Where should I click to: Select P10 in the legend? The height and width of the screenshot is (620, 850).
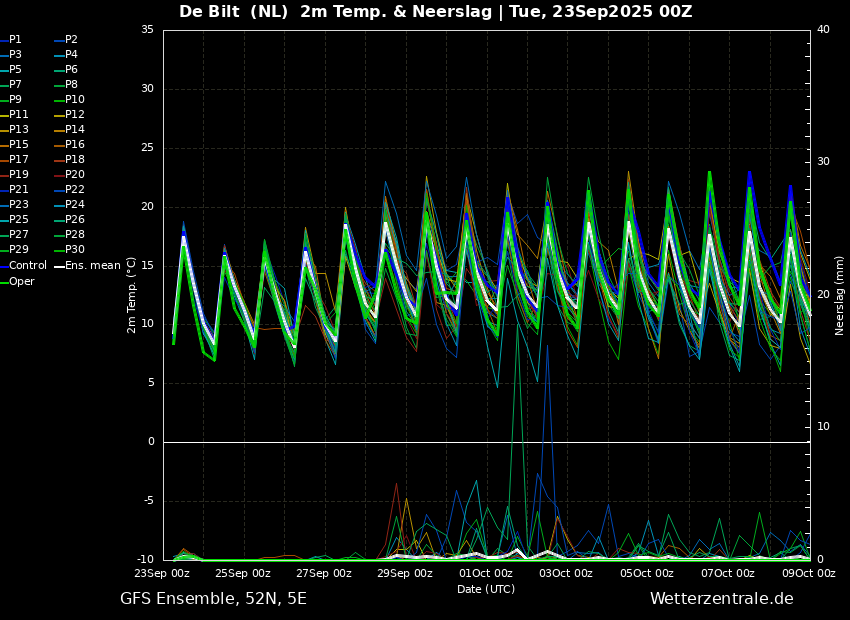point(75,100)
